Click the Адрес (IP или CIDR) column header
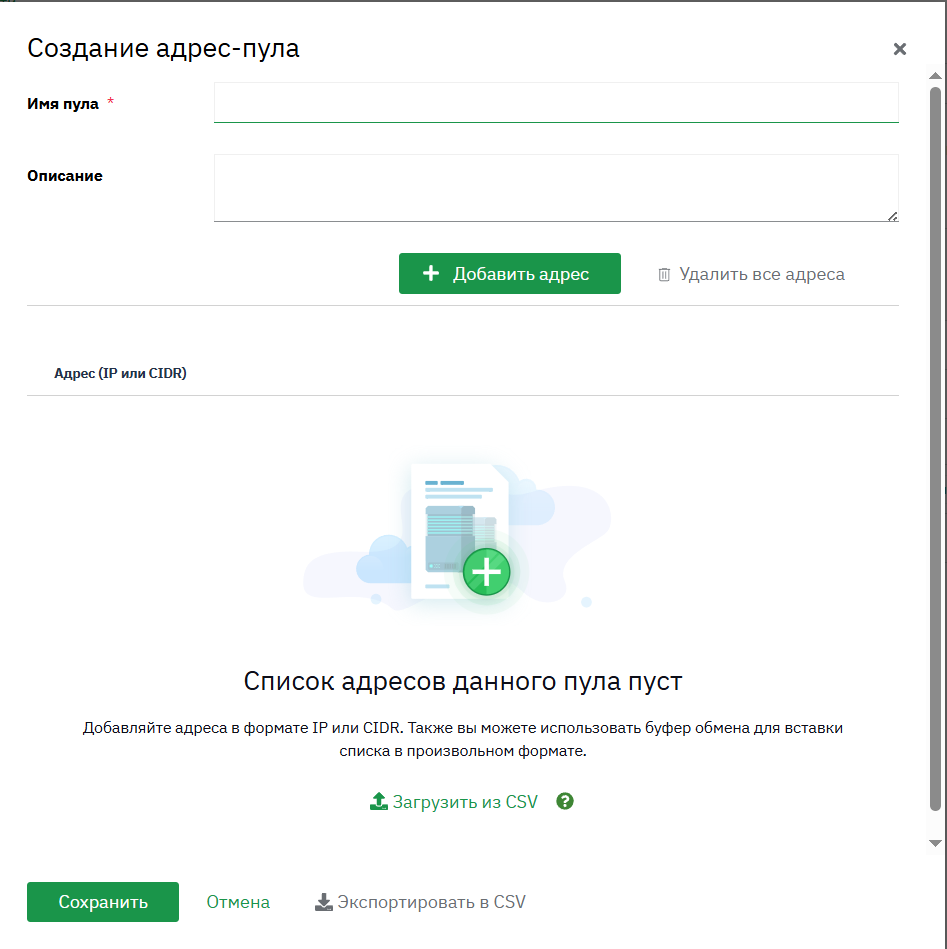 coord(120,373)
